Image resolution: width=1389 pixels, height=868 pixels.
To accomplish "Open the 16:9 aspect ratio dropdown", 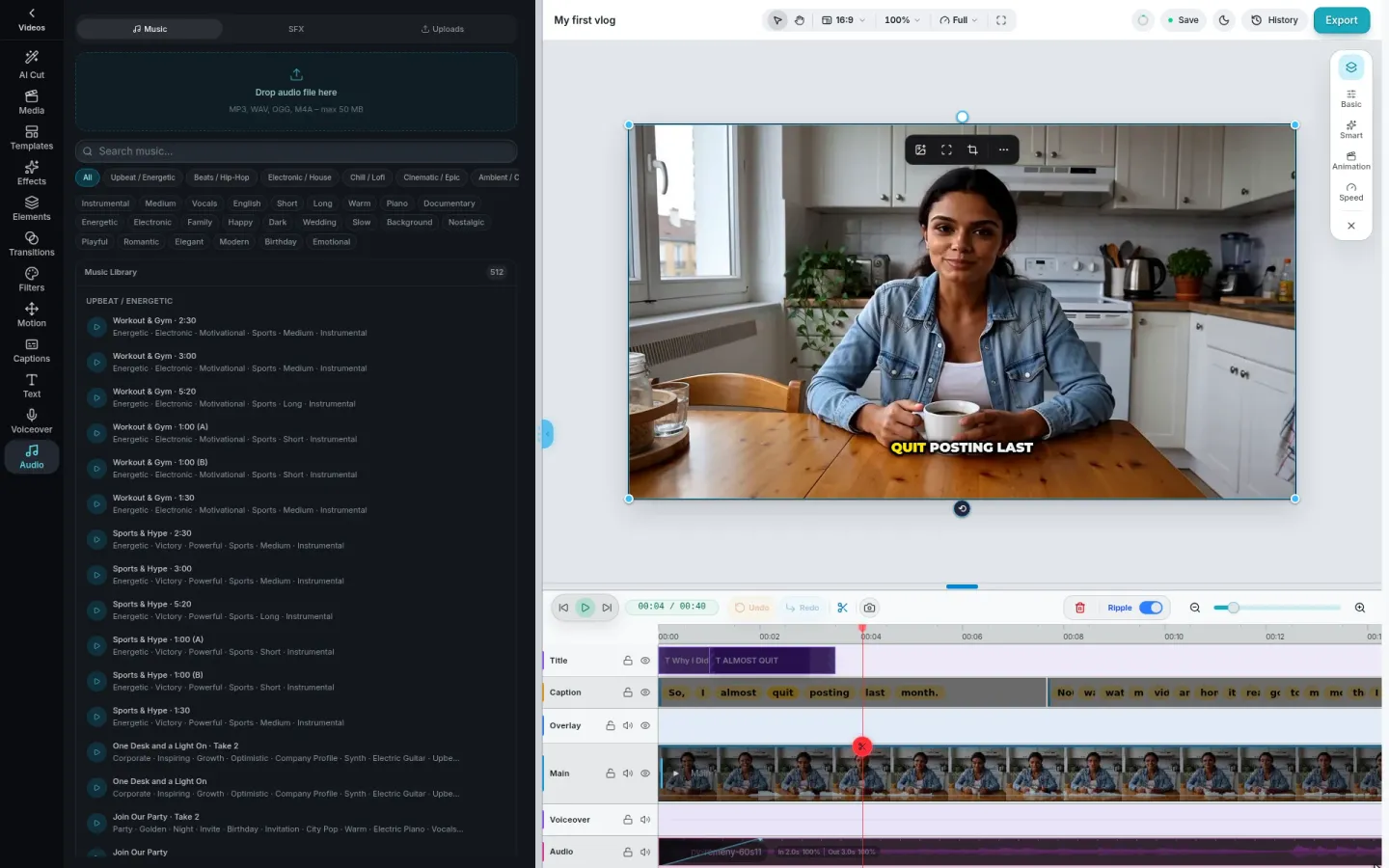I will 843,20.
